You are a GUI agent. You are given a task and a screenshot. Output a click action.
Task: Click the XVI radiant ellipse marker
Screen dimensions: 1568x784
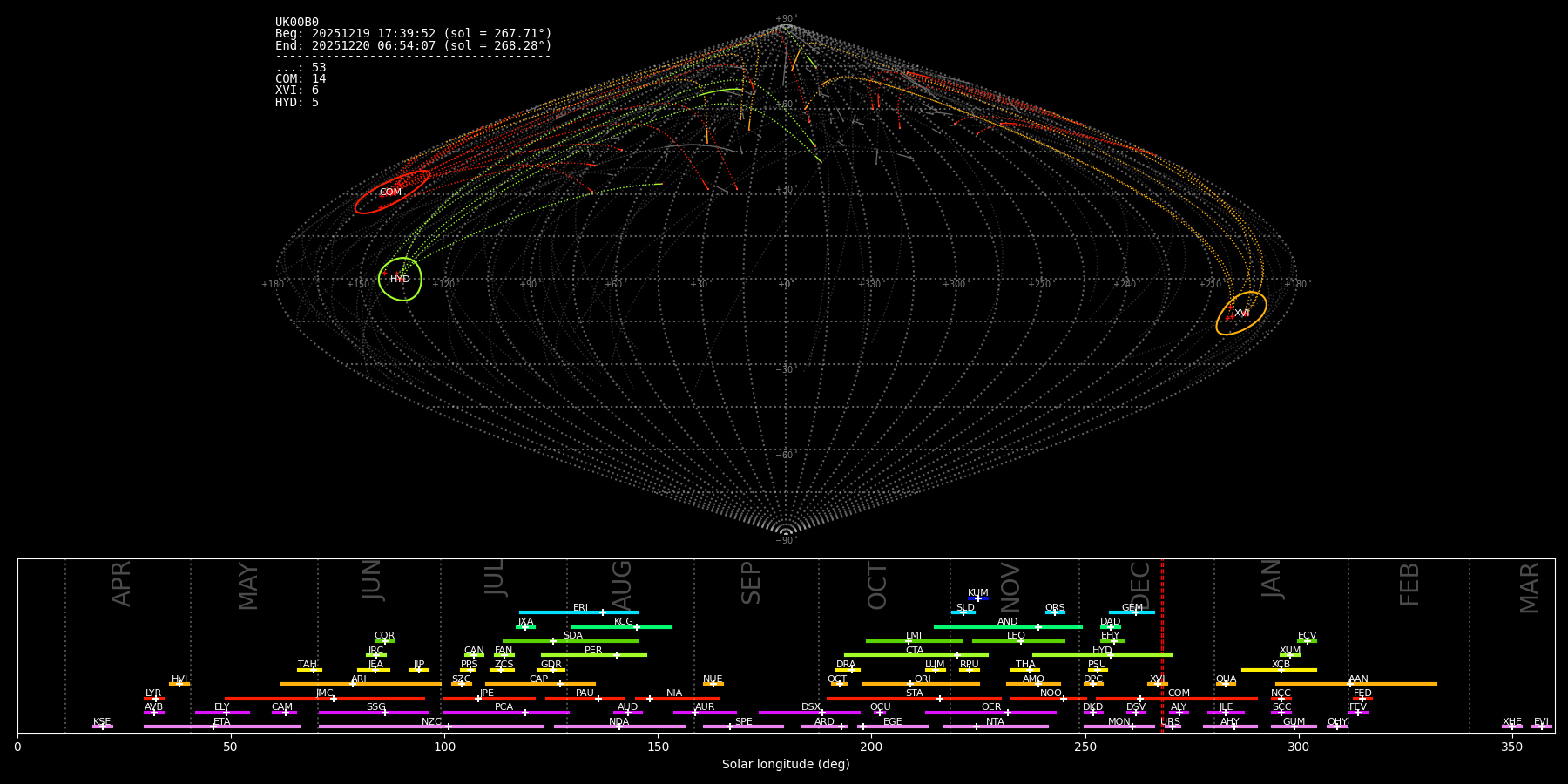pyautogui.click(x=1241, y=313)
